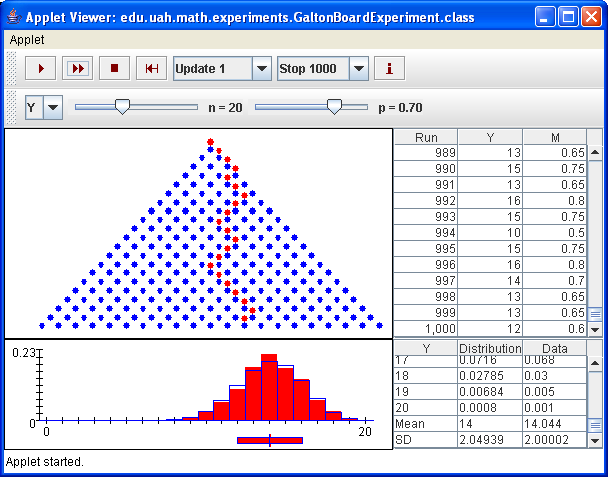Click scroll-down arrow of the Run table
Viewport: 608px width, 477px height.
tap(595, 330)
